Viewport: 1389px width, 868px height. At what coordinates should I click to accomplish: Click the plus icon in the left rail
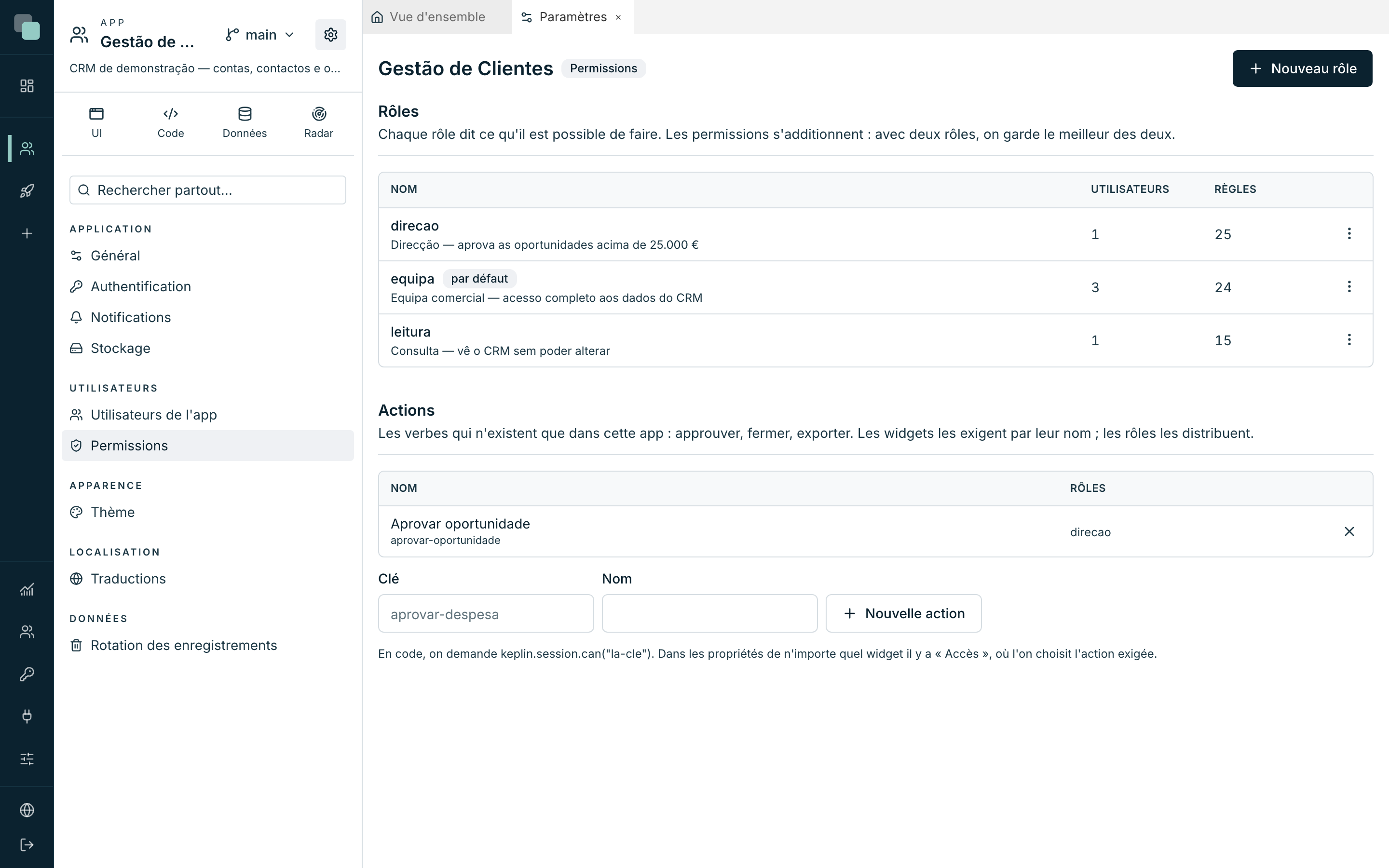[27, 234]
